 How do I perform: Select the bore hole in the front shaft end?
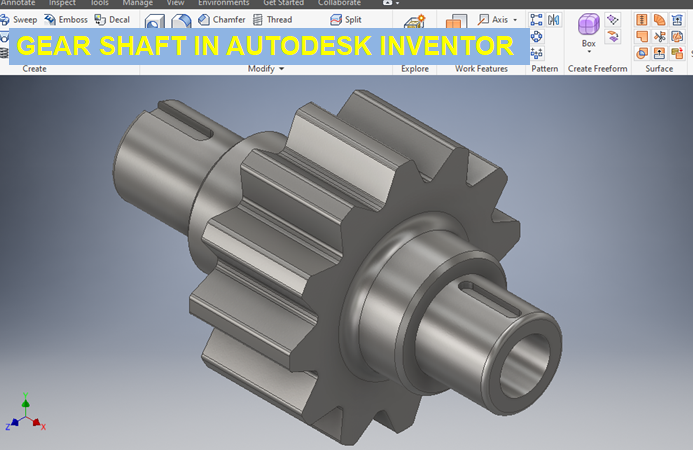pos(525,366)
